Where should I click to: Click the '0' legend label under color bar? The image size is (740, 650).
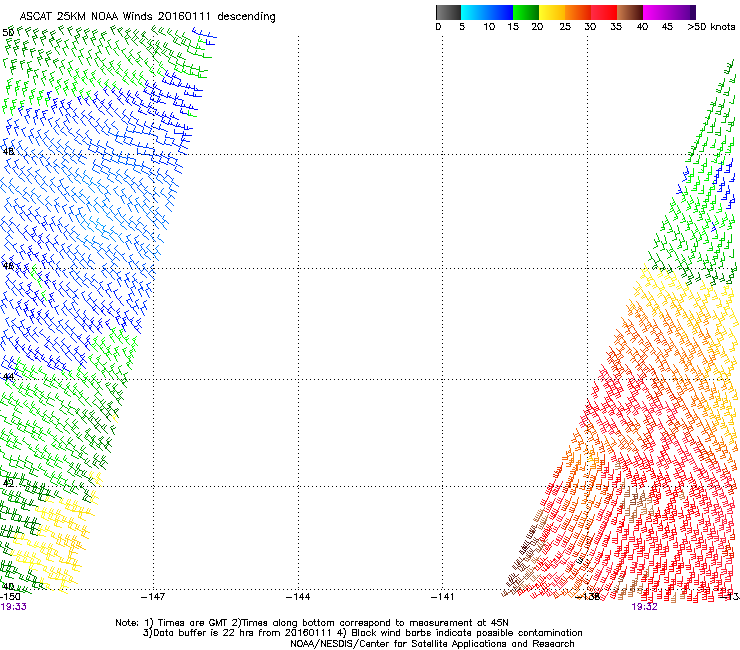point(438,26)
